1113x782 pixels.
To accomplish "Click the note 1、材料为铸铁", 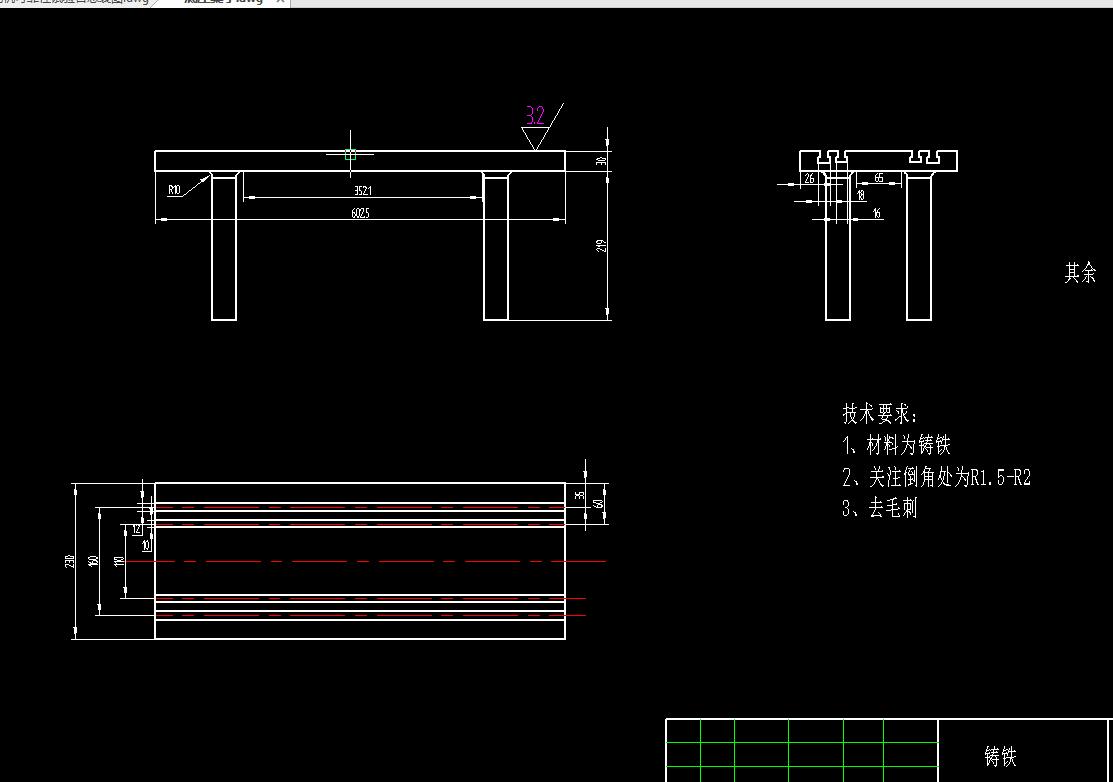I will [897, 445].
